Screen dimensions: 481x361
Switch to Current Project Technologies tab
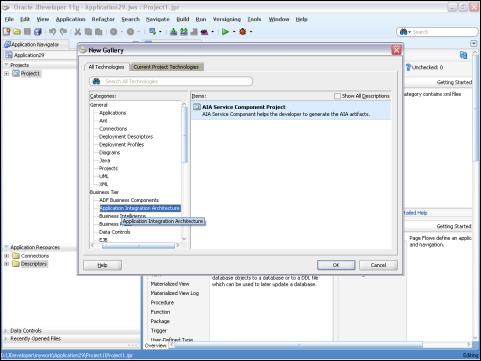tap(166, 67)
